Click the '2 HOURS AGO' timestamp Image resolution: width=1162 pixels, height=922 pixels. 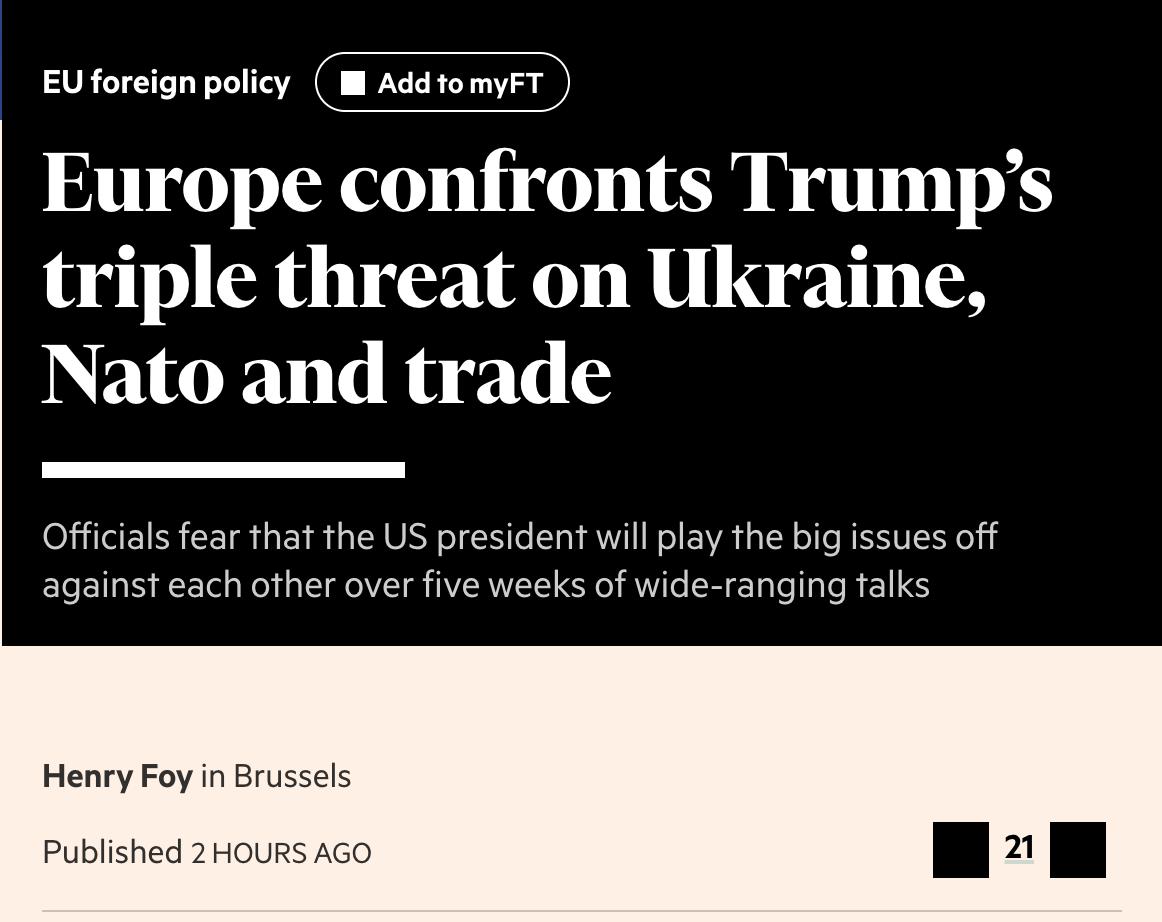281,853
